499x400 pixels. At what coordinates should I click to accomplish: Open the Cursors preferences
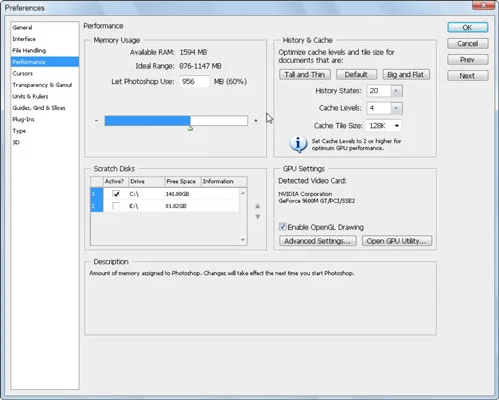(22, 73)
